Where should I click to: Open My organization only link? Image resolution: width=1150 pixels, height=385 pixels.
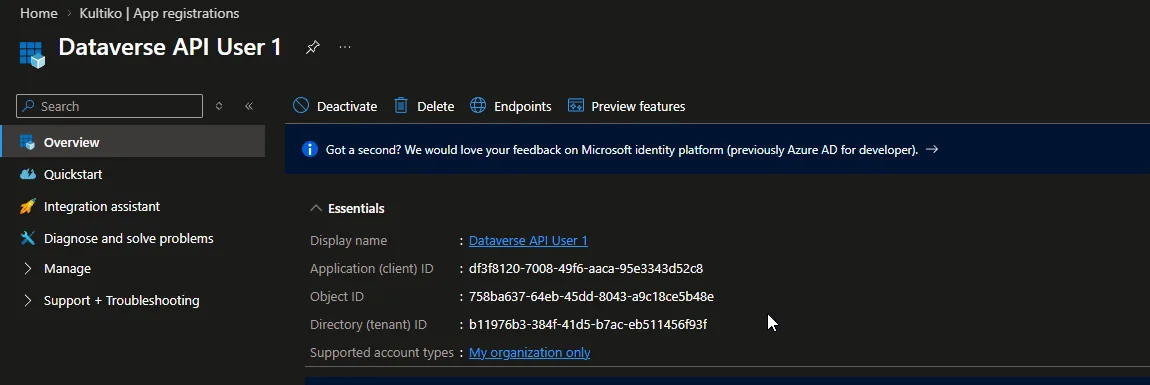pyautogui.click(x=530, y=353)
